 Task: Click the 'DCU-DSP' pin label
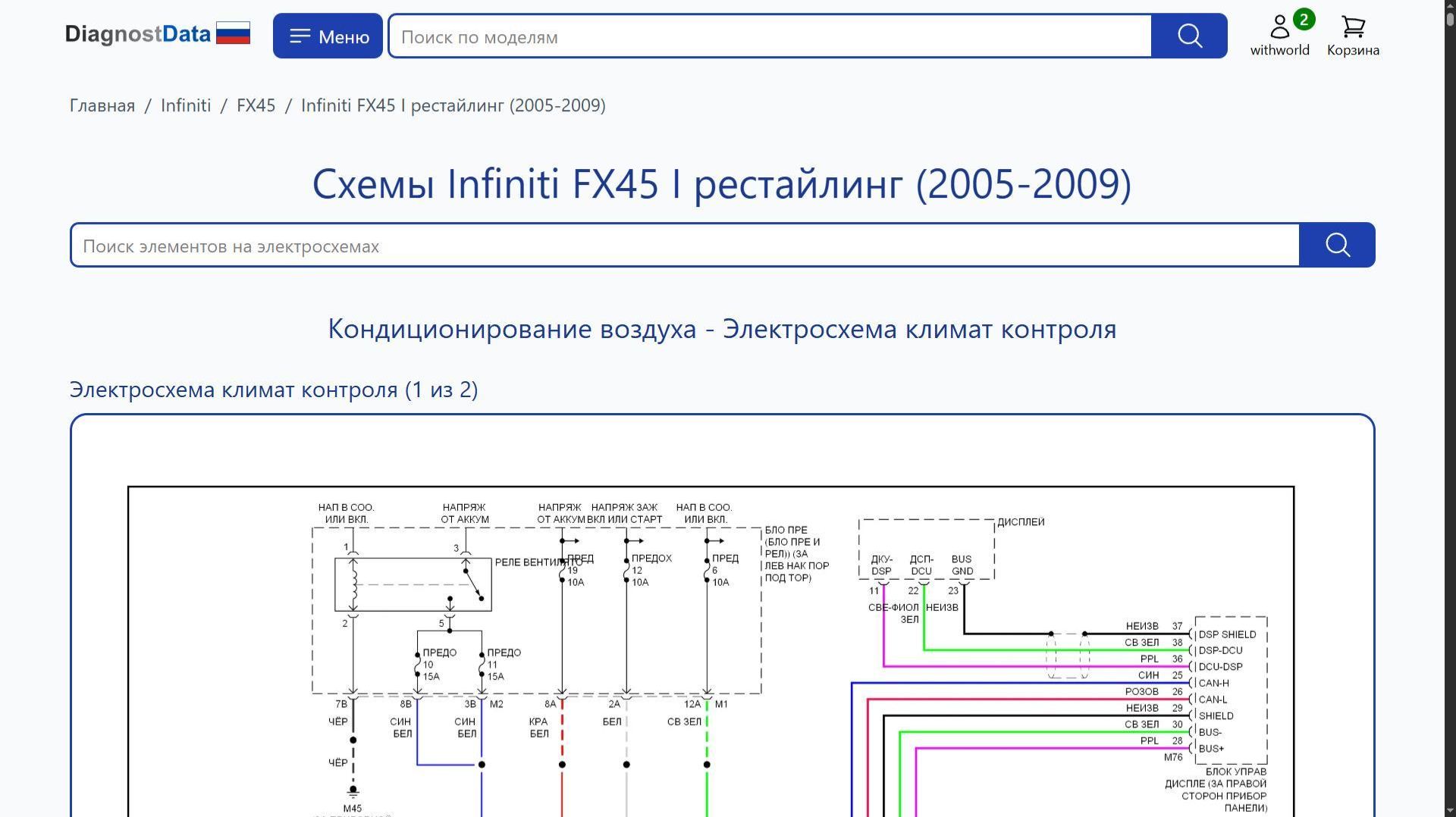[x=1220, y=667]
